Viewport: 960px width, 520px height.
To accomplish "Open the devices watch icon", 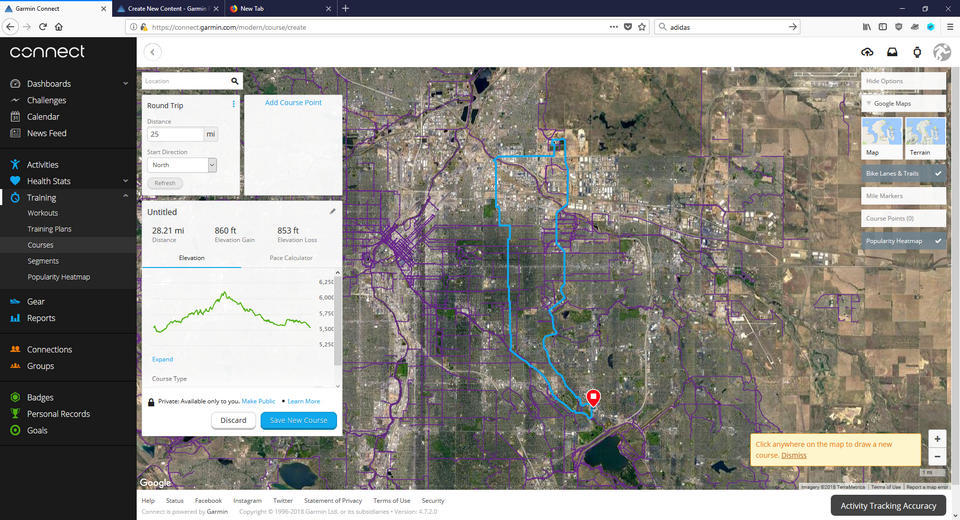I will pos(916,52).
